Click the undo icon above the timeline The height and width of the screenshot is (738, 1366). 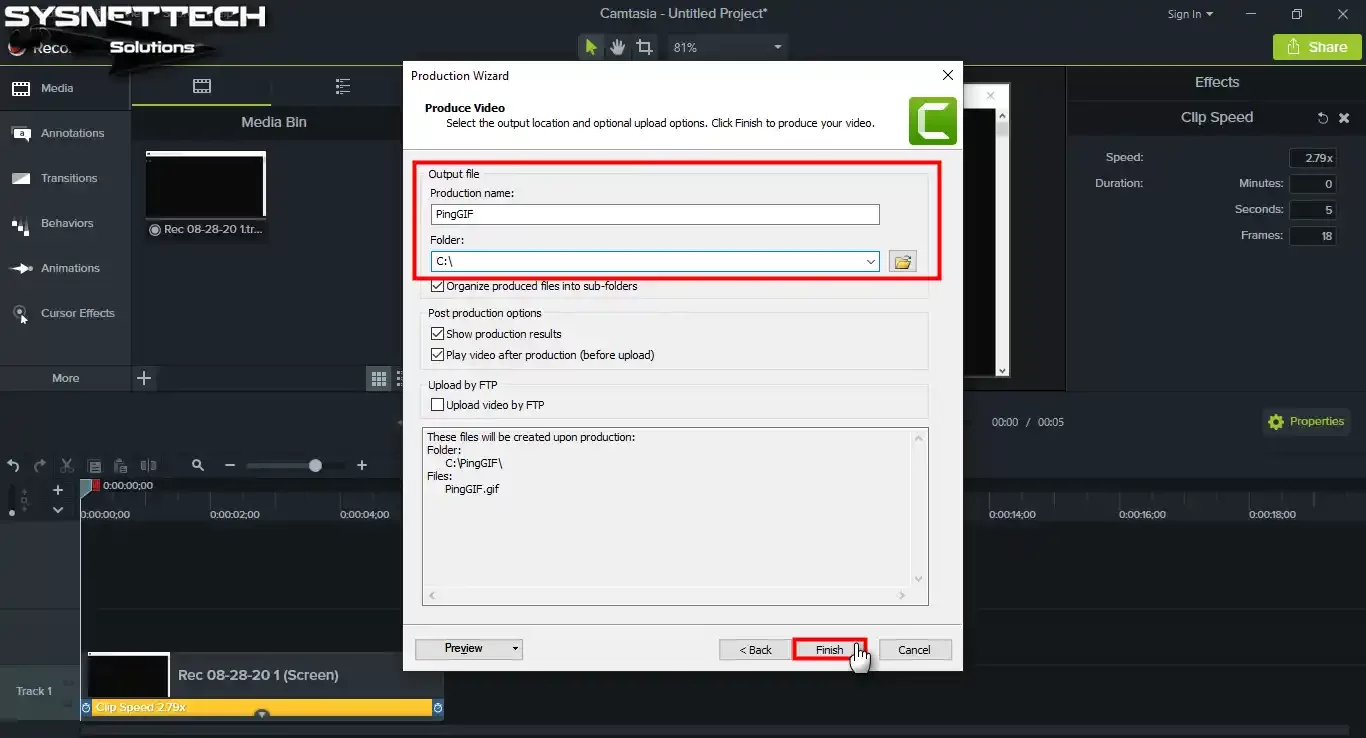(x=13, y=465)
